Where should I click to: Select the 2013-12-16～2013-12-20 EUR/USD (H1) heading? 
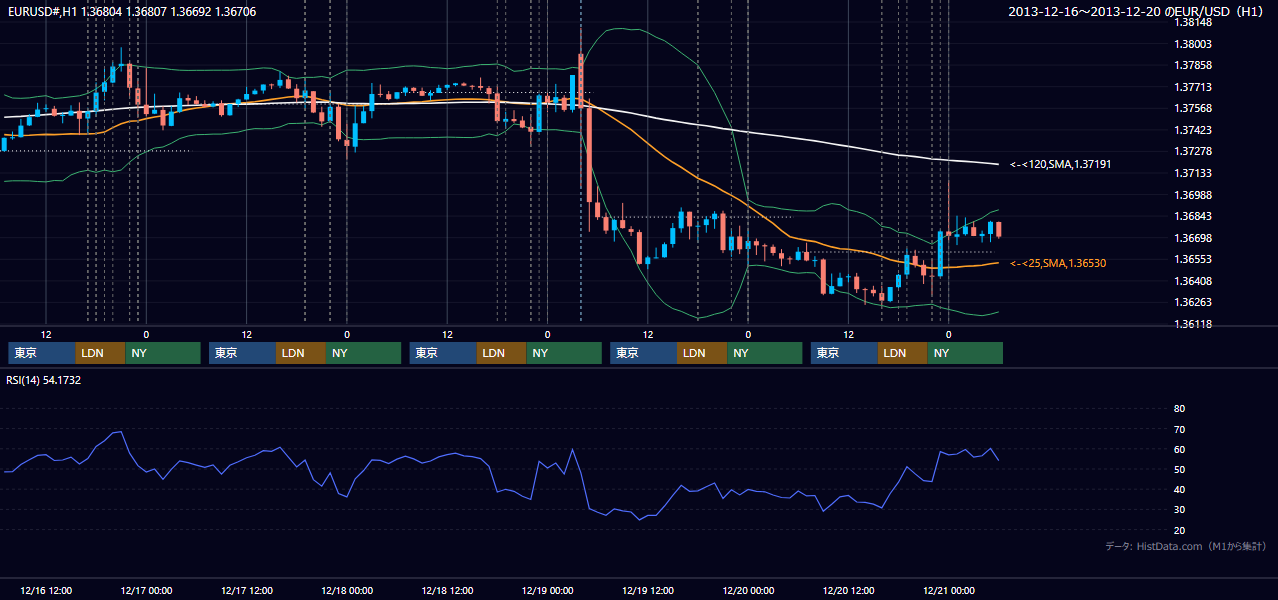click(1137, 11)
